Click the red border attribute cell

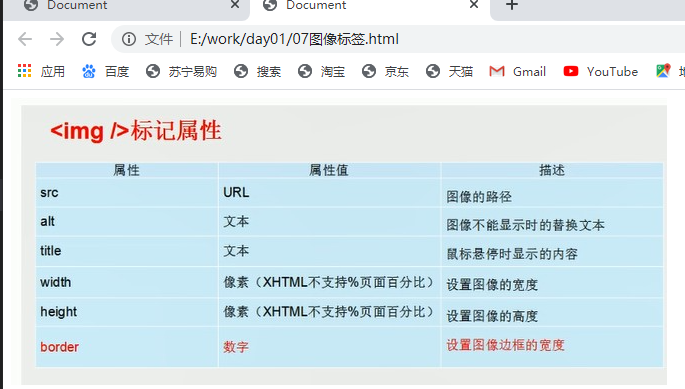pyautogui.click(x=127, y=347)
